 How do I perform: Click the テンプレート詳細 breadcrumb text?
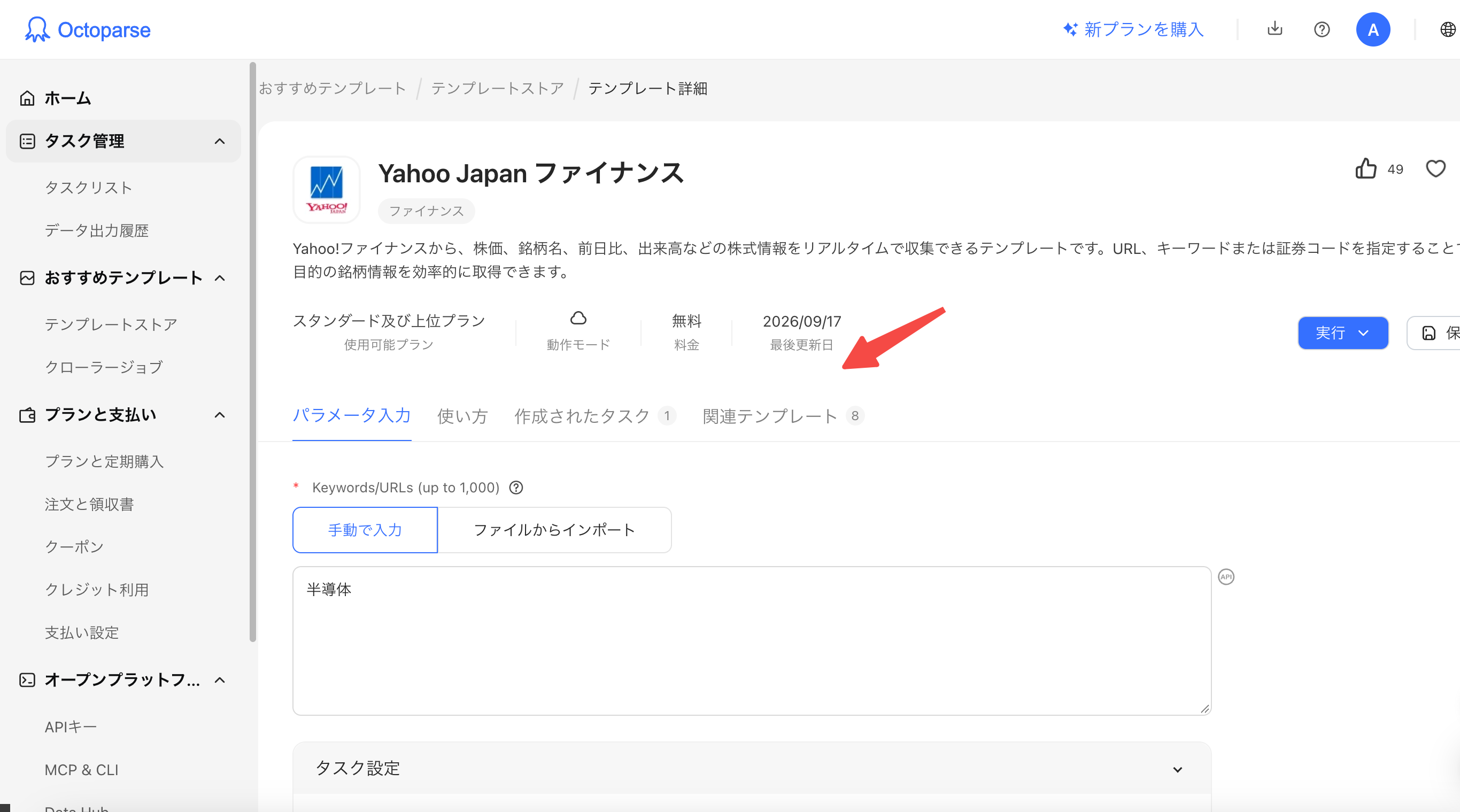648,88
